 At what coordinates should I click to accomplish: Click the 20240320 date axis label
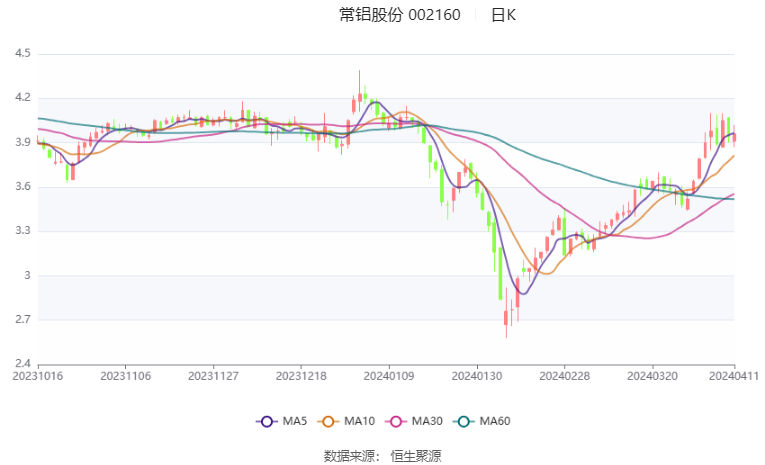point(652,376)
